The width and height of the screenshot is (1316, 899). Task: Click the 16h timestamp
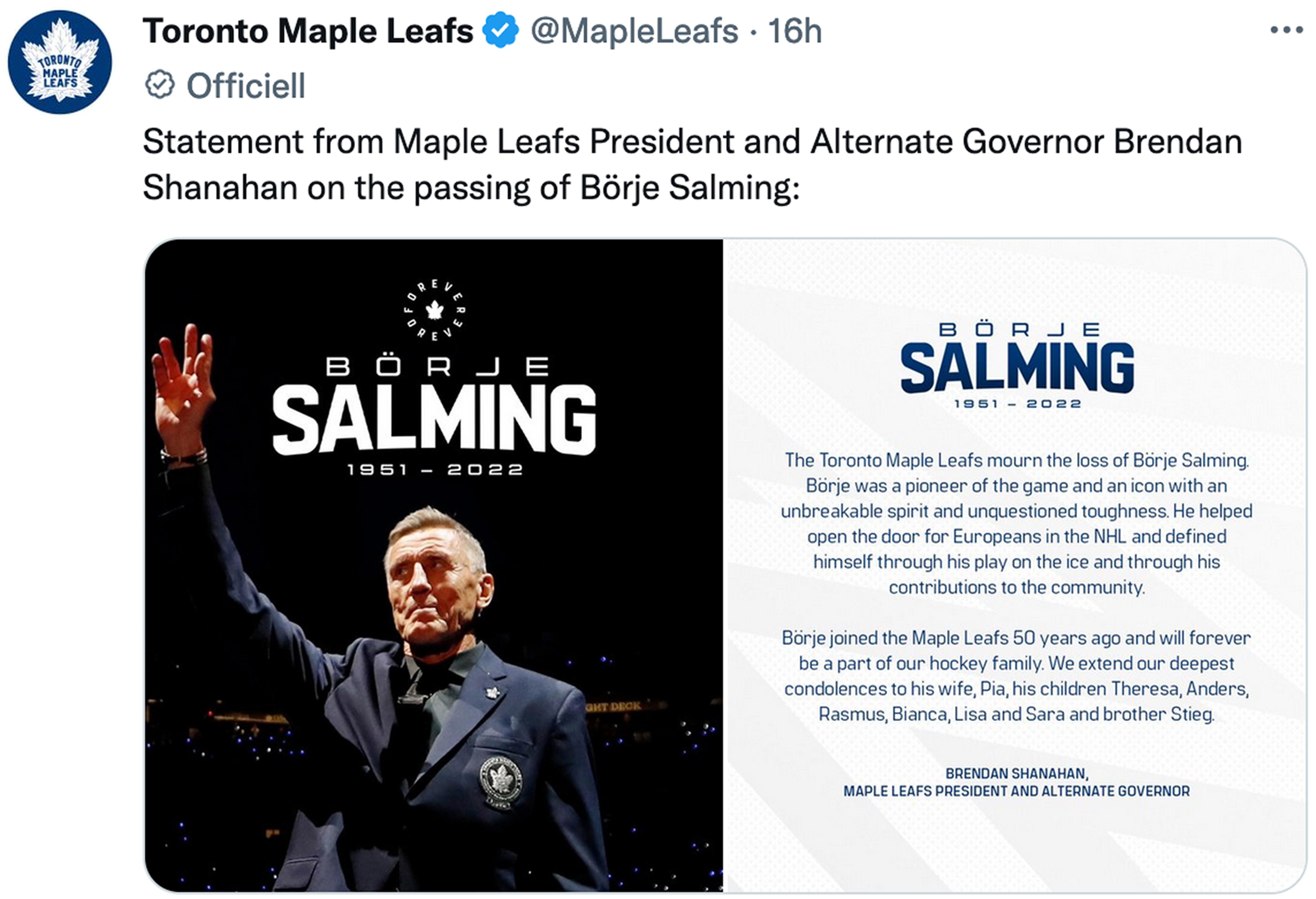click(x=794, y=31)
